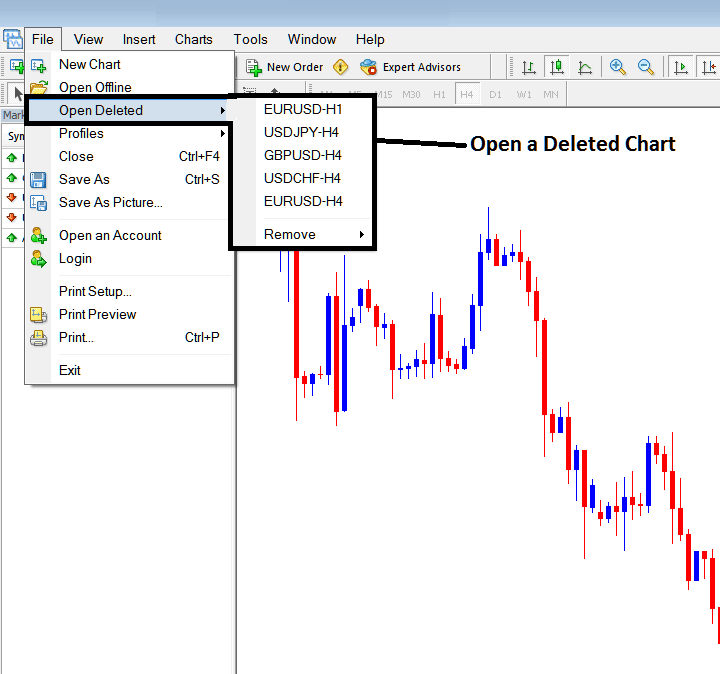Choose Open an Account
The height and width of the screenshot is (674, 720).
pyautogui.click(x=110, y=235)
